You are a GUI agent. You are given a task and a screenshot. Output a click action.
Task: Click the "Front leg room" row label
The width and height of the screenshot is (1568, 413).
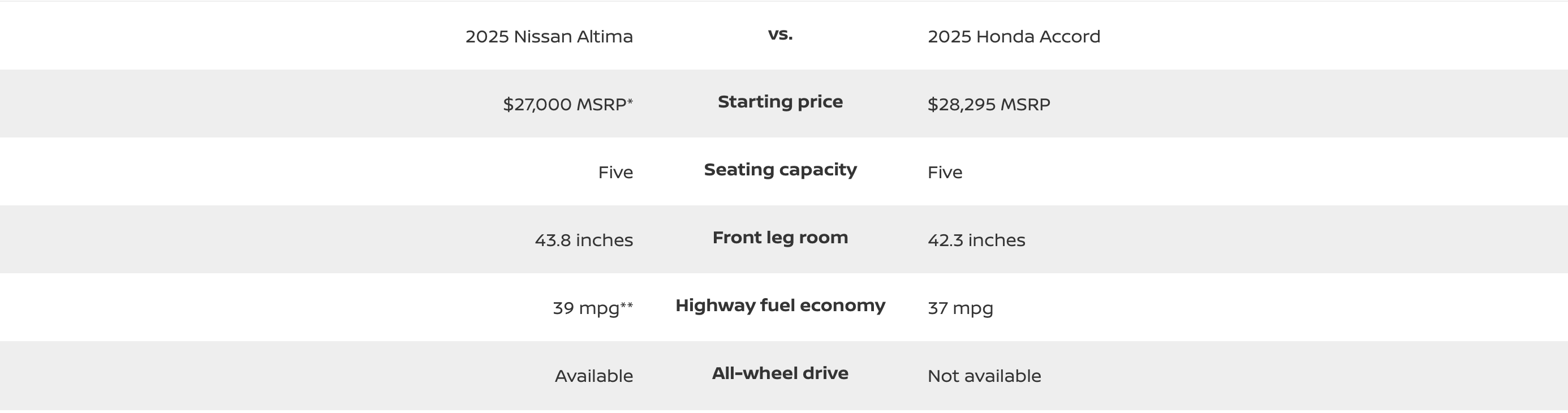tap(779, 238)
